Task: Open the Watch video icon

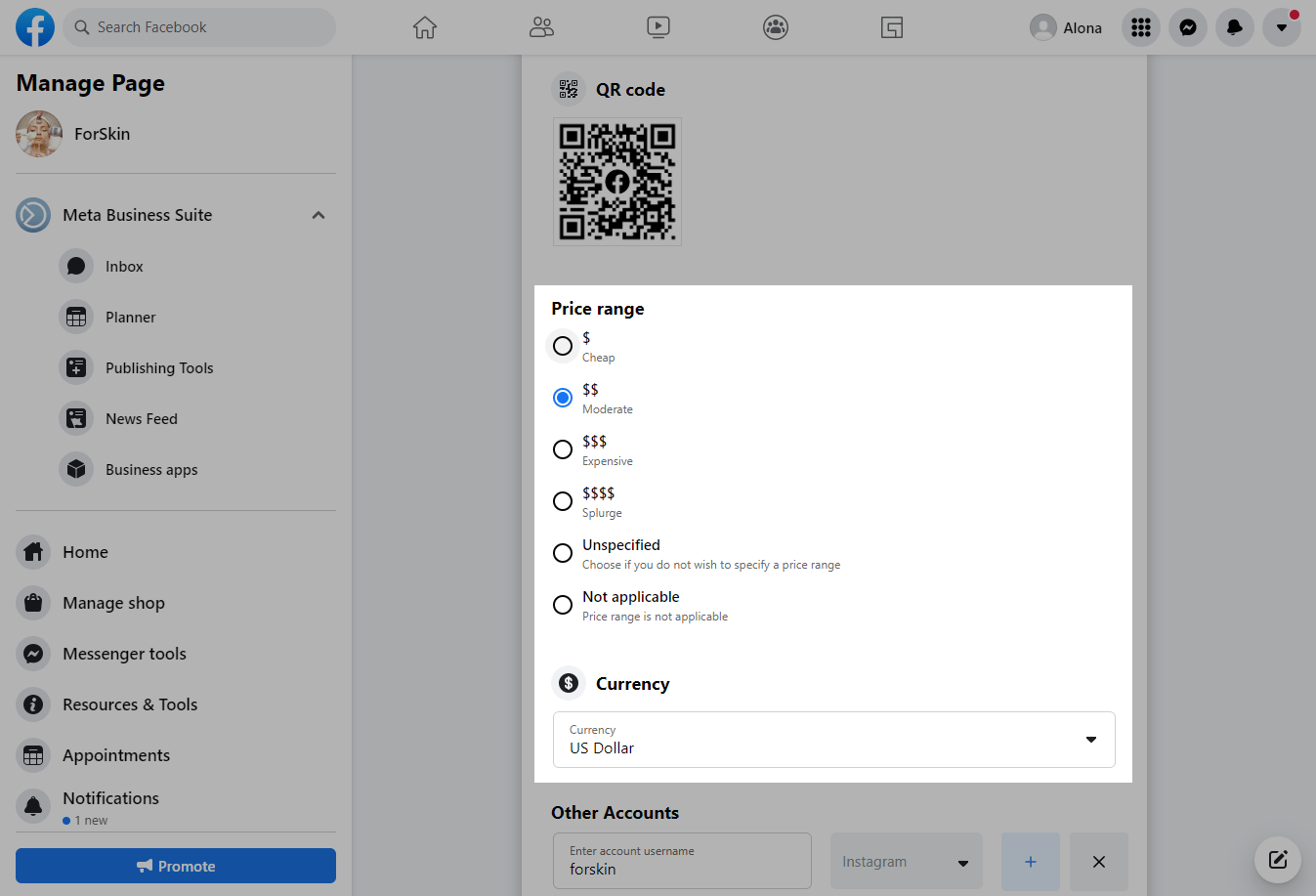Action: click(x=658, y=27)
